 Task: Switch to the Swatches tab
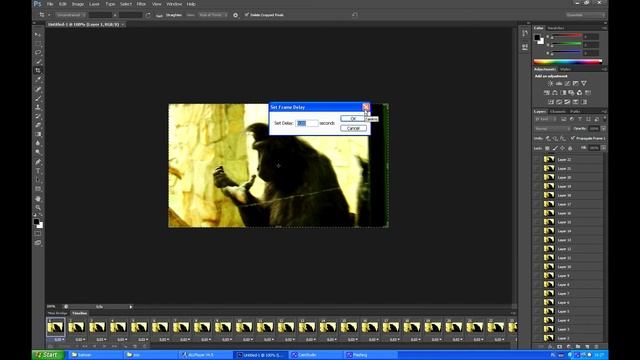(556, 28)
